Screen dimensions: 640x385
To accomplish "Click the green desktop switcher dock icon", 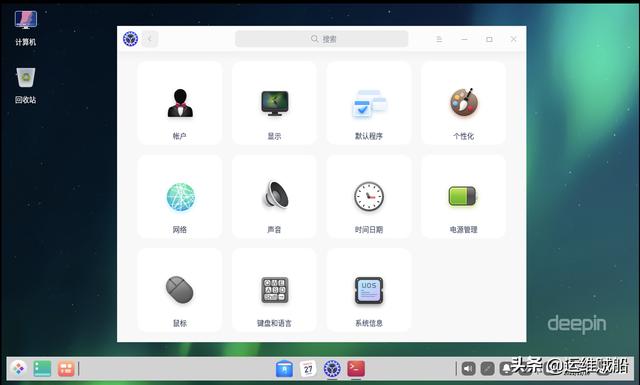I will [42, 369].
